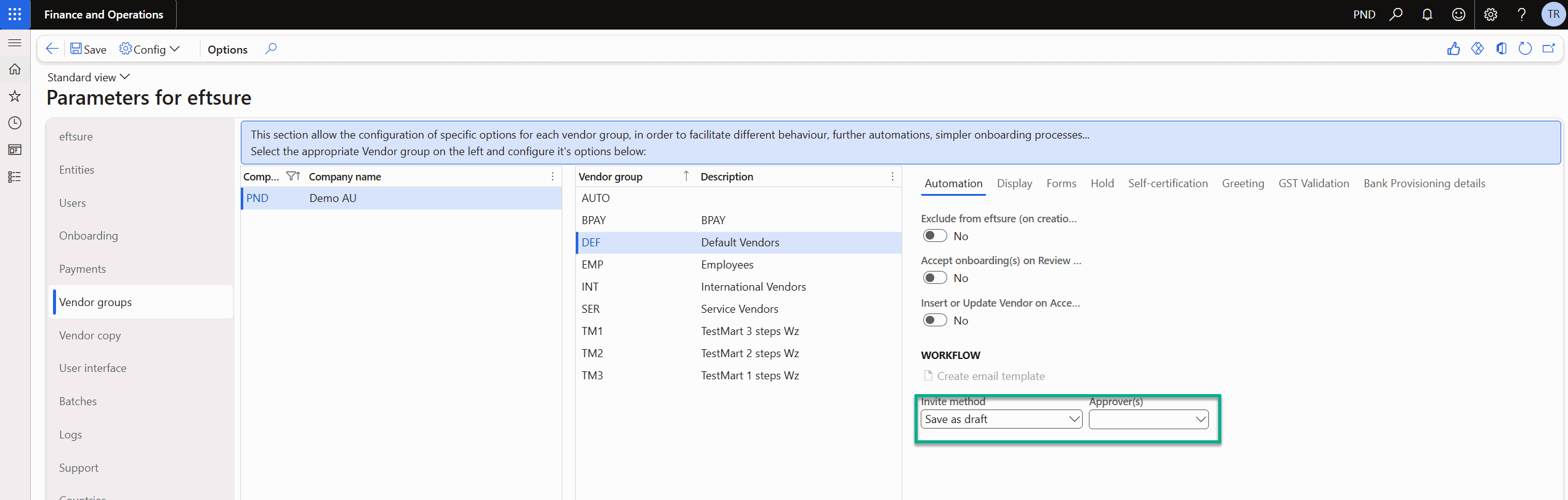The height and width of the screenshot is (500, 1568).
Task: Switch to the Hold tab
Action: point(1102,183)
